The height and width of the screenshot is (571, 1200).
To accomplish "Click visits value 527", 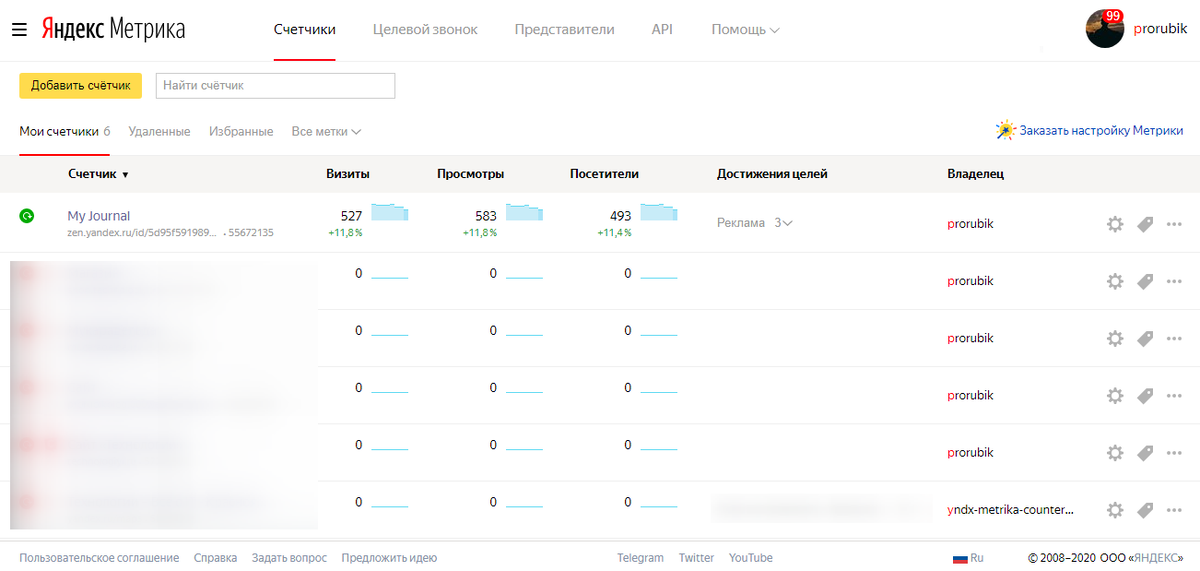I will coord(351,216).
